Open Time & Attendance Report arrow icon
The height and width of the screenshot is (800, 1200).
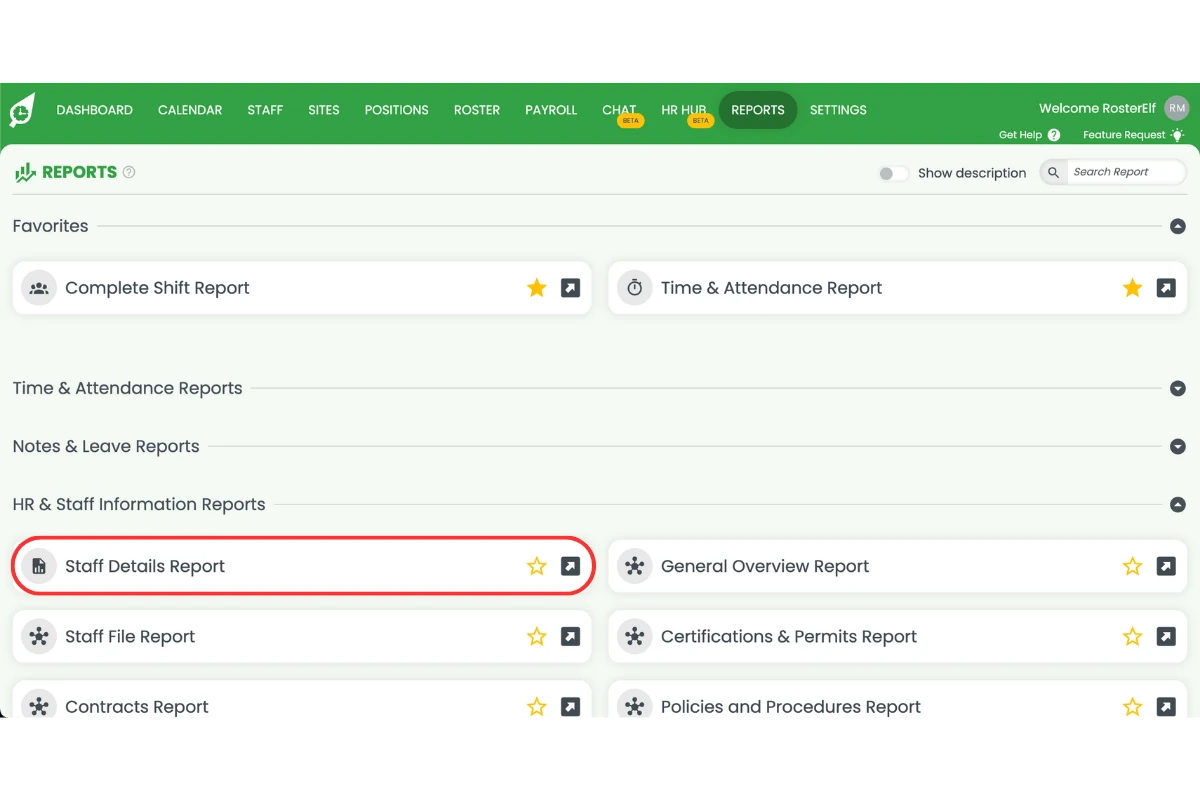1166,288
